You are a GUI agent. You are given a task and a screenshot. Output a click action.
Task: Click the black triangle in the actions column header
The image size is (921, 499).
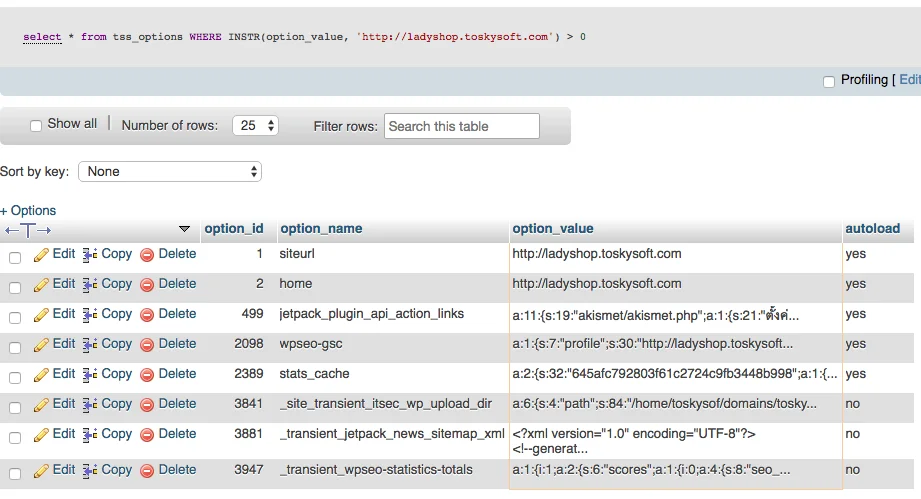pyautogui.click(x=184, y=229)
